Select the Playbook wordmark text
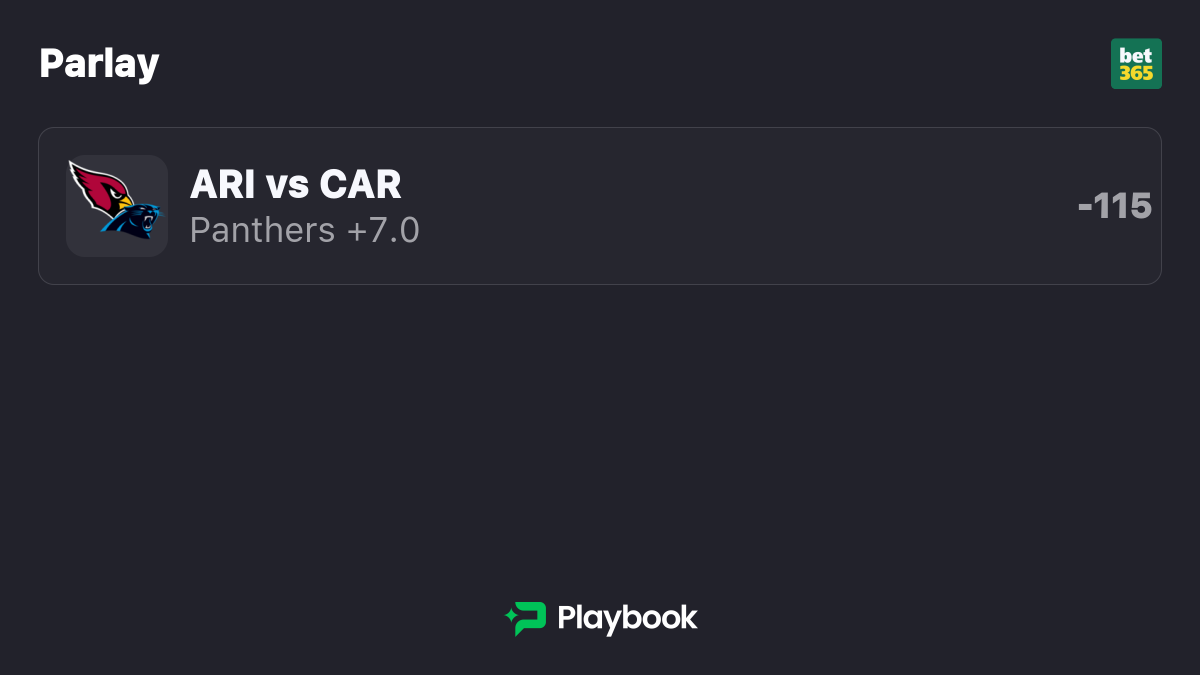Screen dimensions: 1200x675 [x=627, y=618]
